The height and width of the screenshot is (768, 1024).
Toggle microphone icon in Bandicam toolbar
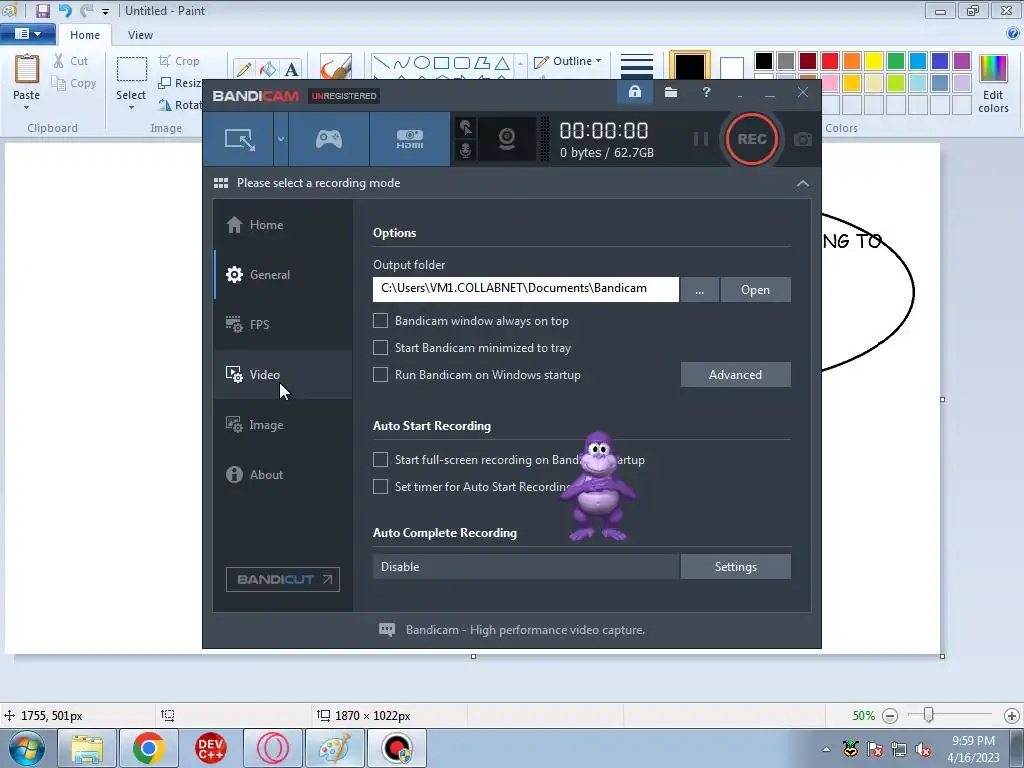465,151
